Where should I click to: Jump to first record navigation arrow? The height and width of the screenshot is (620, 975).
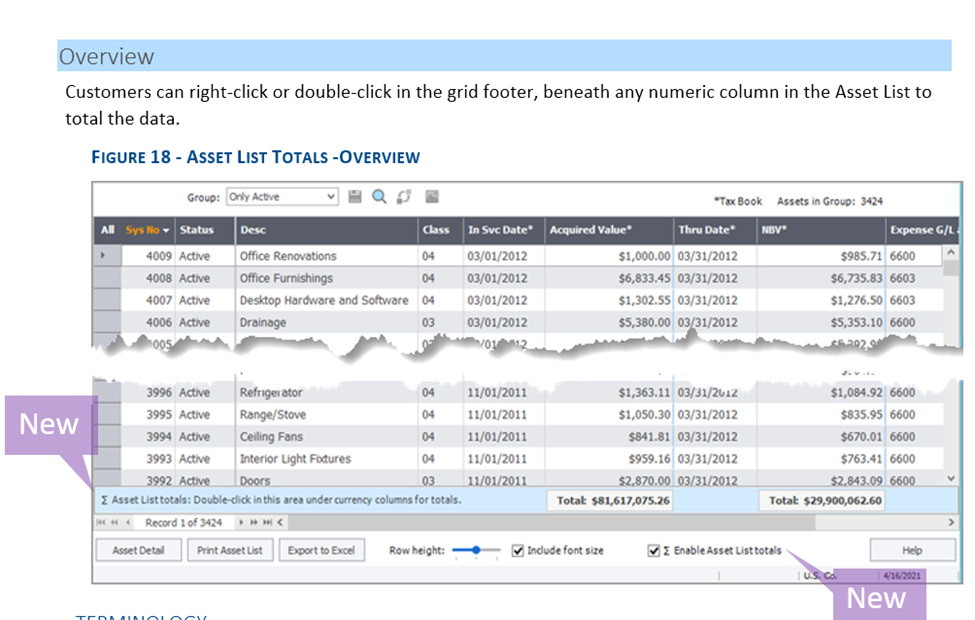tap(101, 522)
